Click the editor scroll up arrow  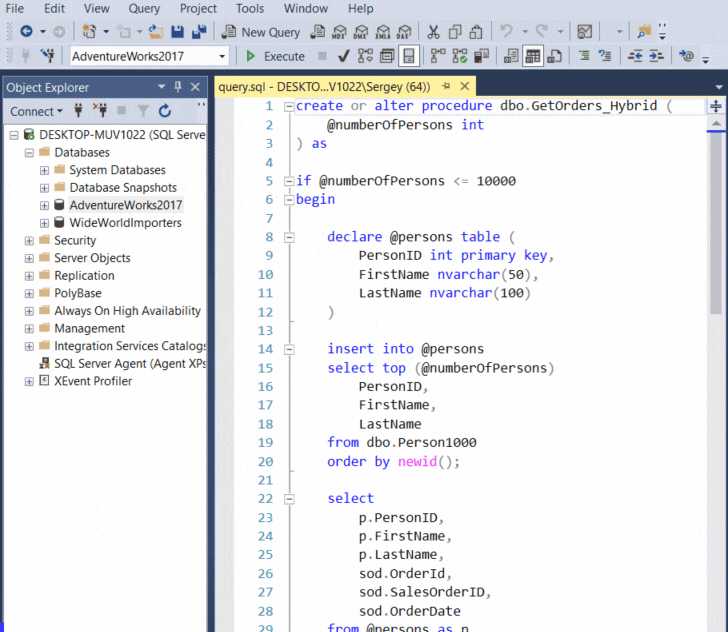[x=716, y=123]
